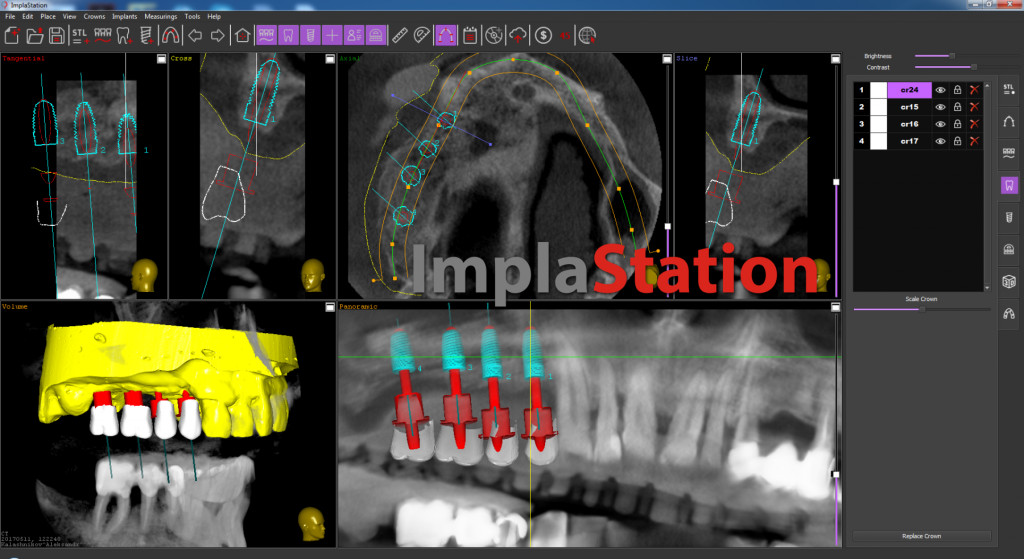The width and height of the screenshot is (1024, 559).
Task: Open the Measurings menu
Action: point(161,16)
